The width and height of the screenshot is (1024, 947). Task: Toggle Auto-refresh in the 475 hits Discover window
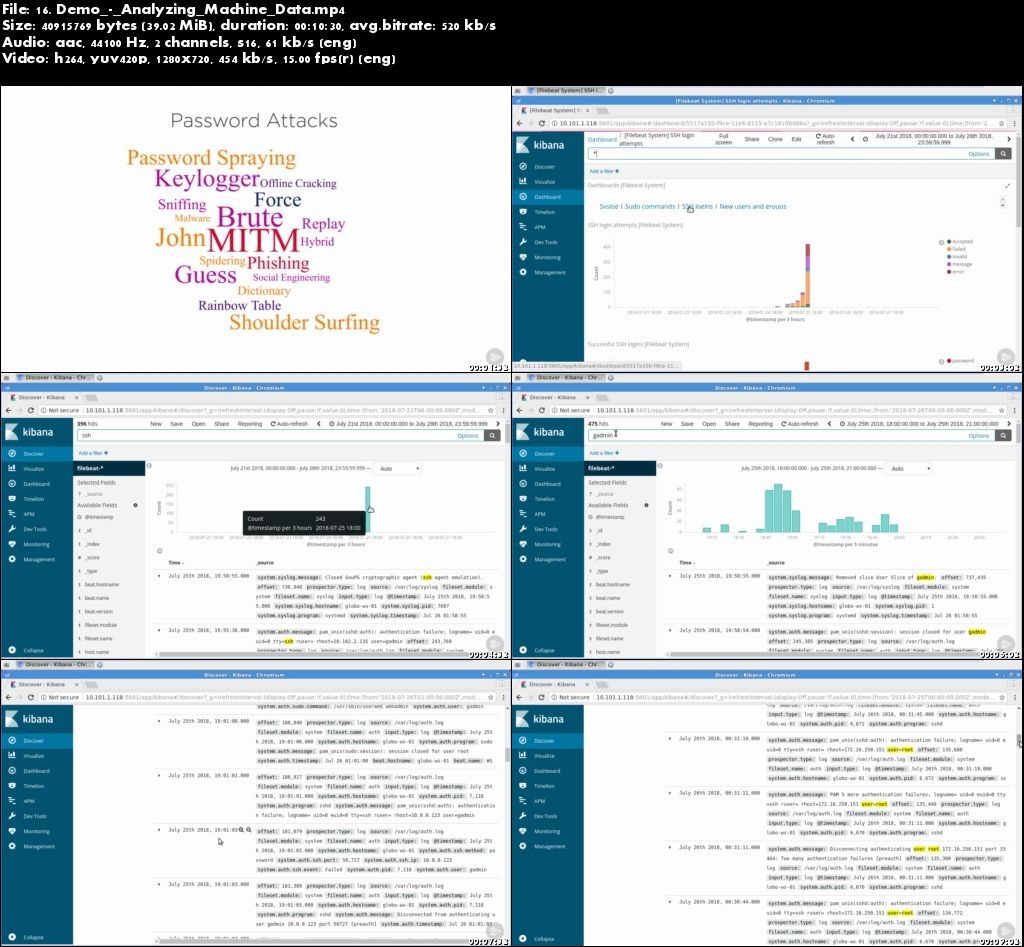799,424
